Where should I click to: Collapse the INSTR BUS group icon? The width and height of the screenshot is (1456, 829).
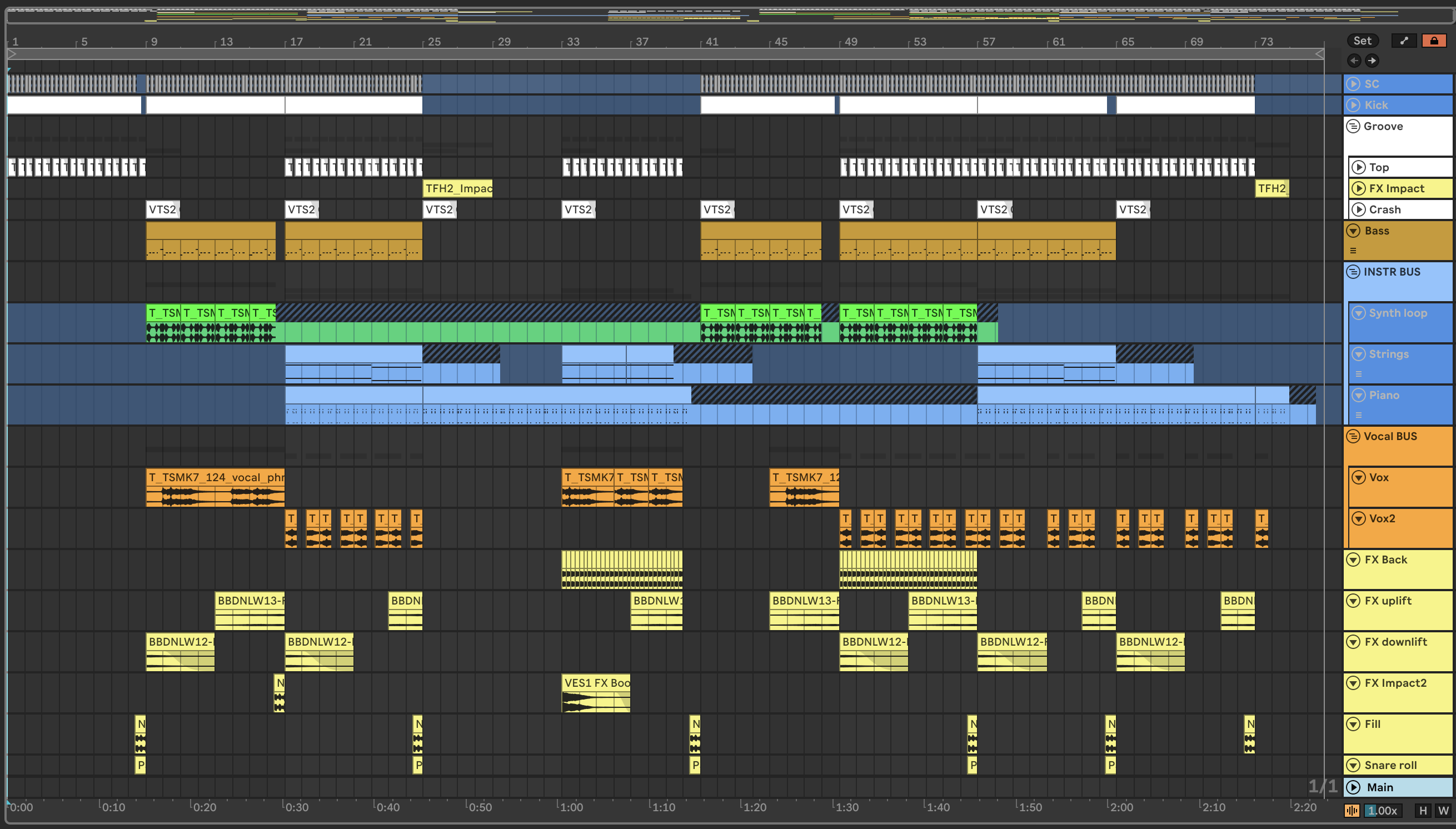[1353, 272]
